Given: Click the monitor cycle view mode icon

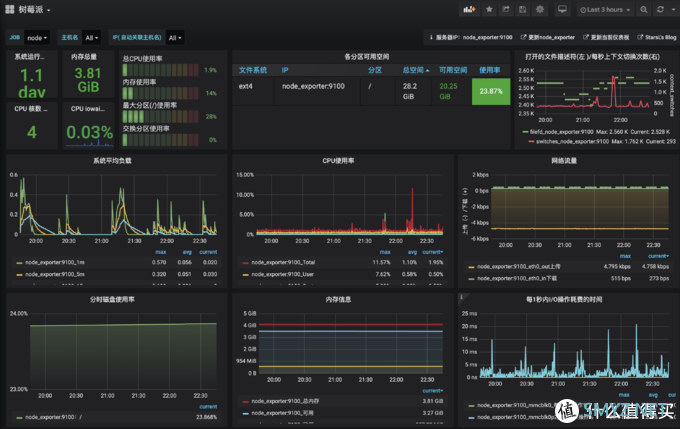Looking at the screenshot, I should [x=562, y=9].
